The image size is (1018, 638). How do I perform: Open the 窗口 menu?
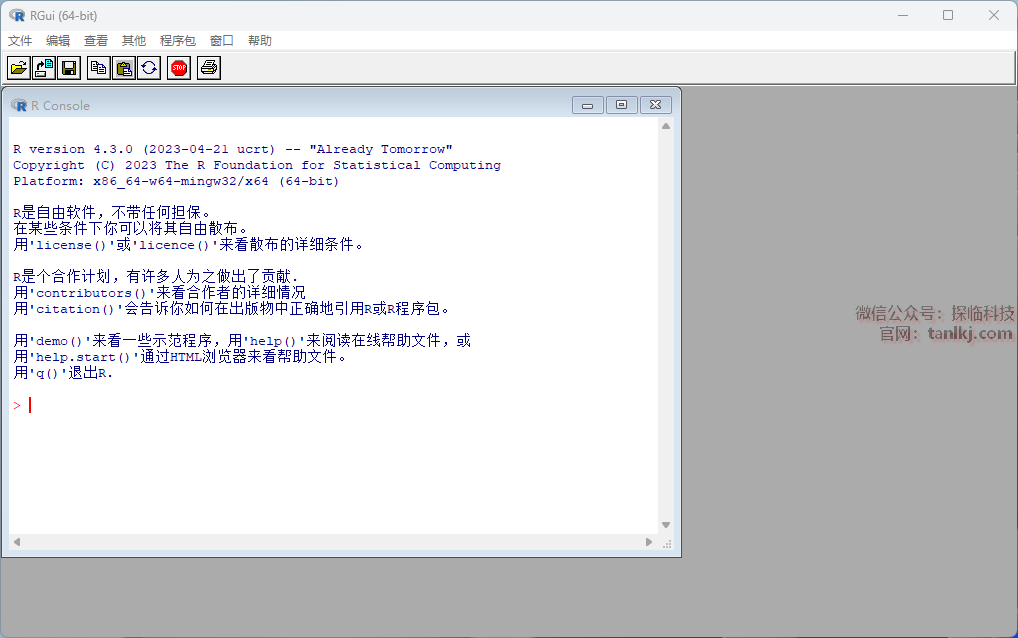click(x=221, y=40)
